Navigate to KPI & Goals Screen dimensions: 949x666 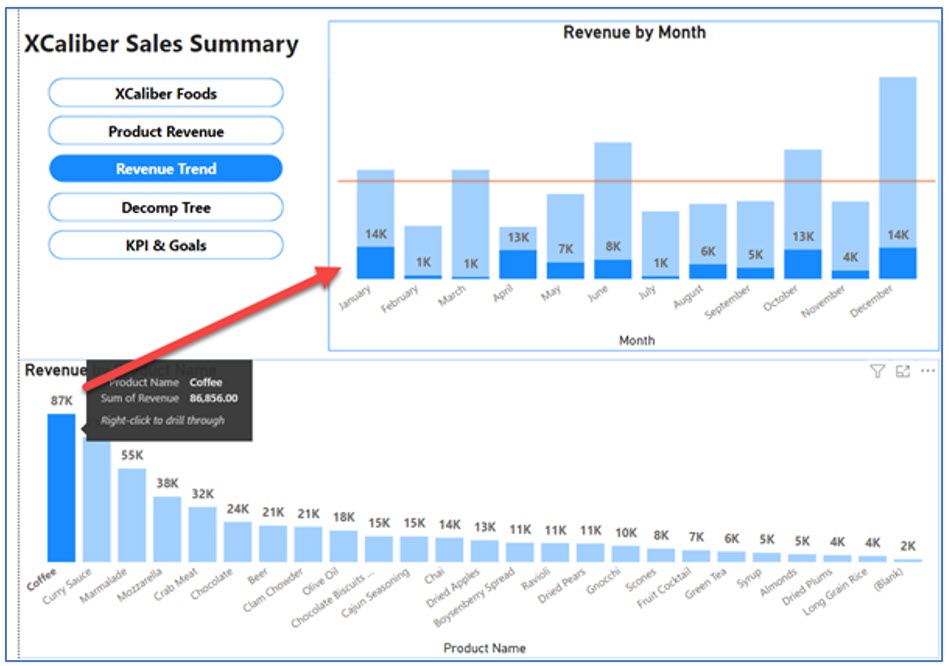(166, 245)
